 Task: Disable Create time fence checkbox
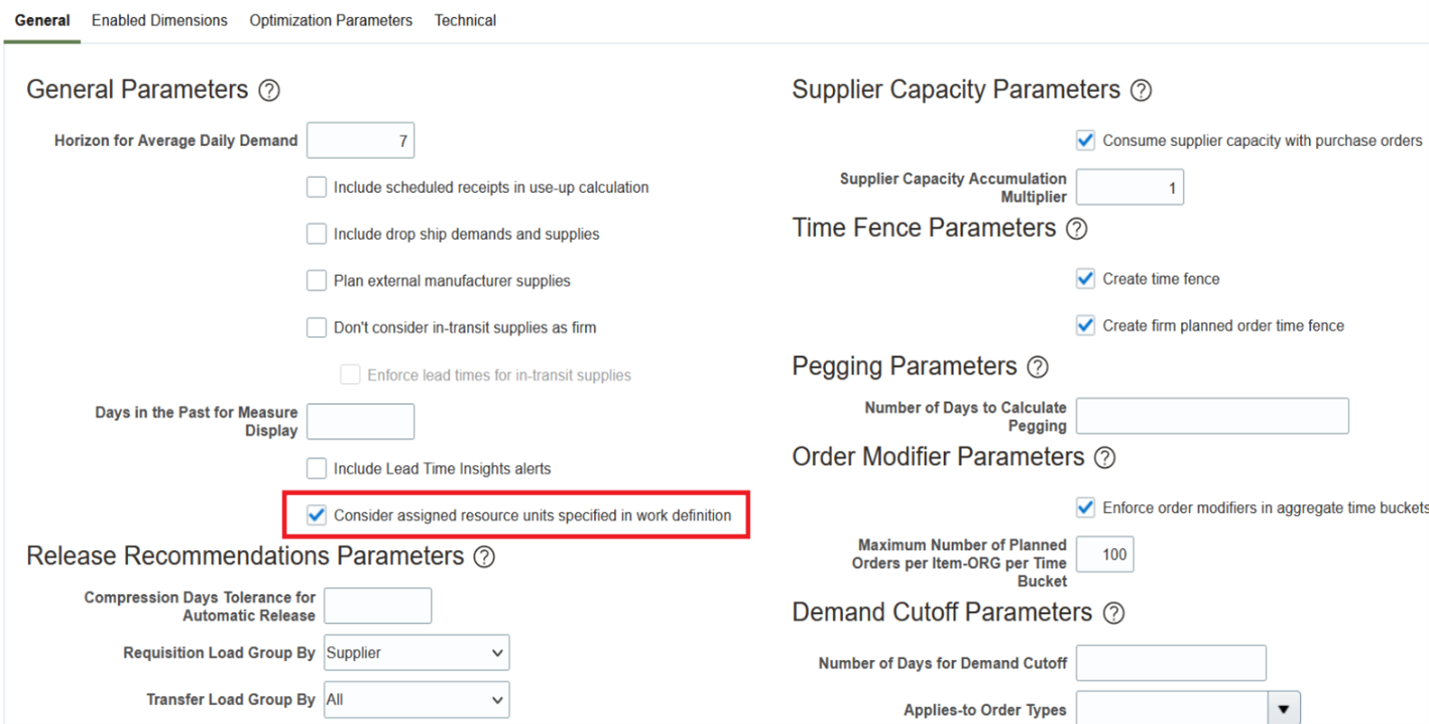click(x=1086, y=279)
